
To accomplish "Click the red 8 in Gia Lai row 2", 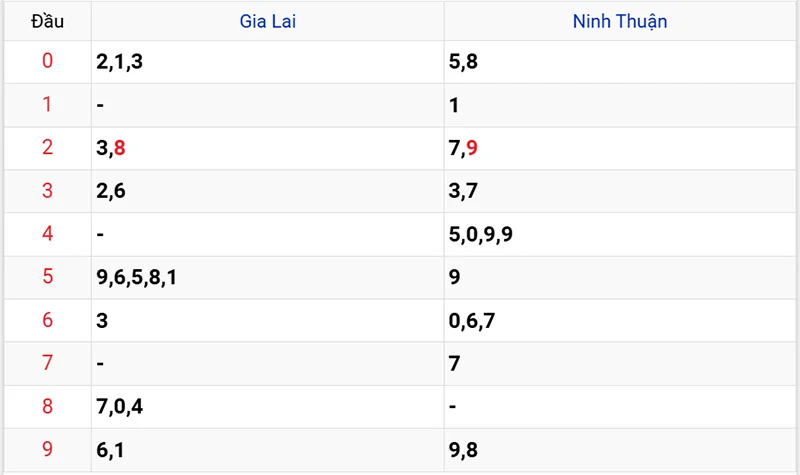I will click(119, 148).
